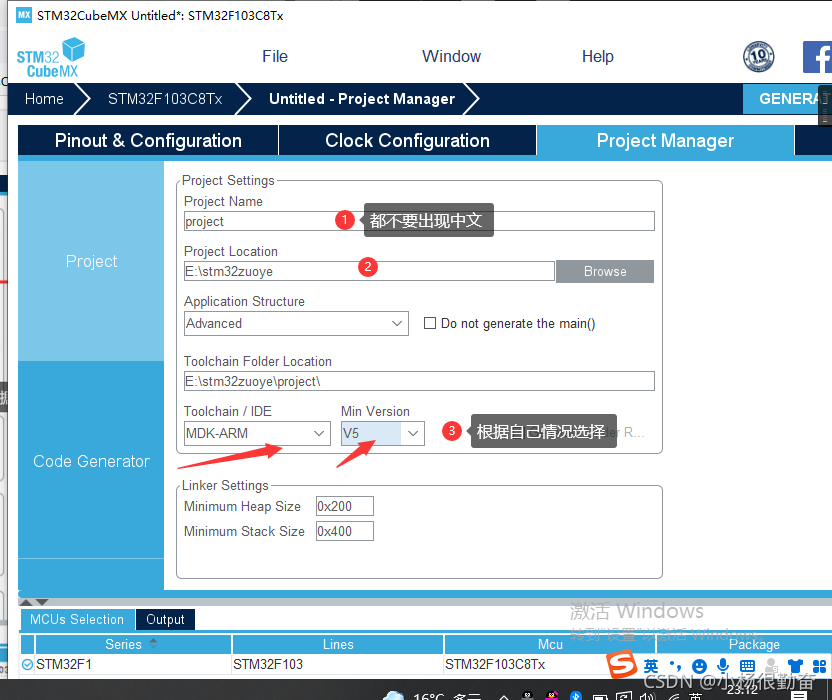Image resolution: width=832 pixels, height=700 pixels.
Task: Click Sogou voice input microphone
Action: [x=723, y=666]
